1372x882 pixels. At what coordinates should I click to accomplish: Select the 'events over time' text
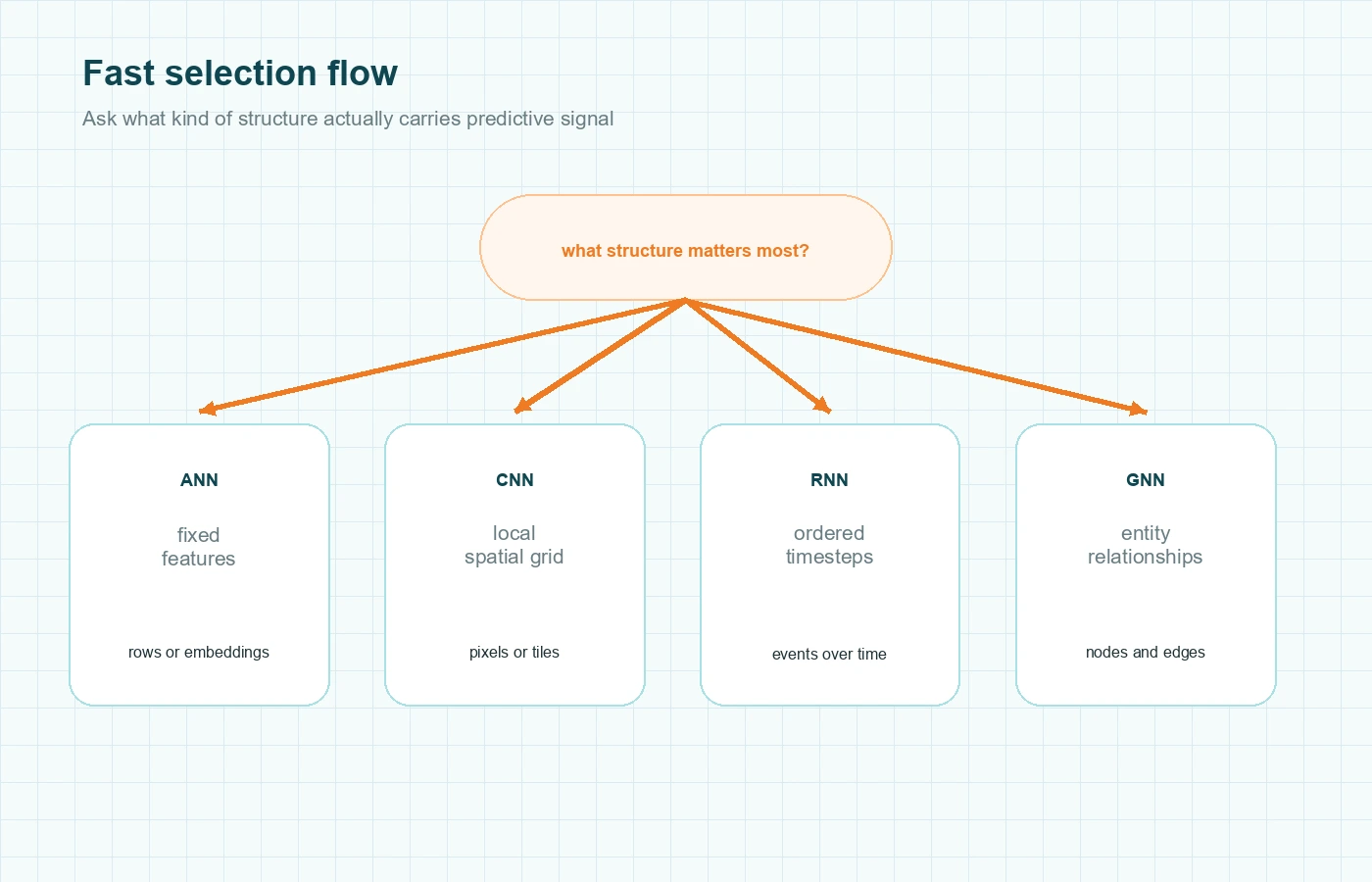829,654
